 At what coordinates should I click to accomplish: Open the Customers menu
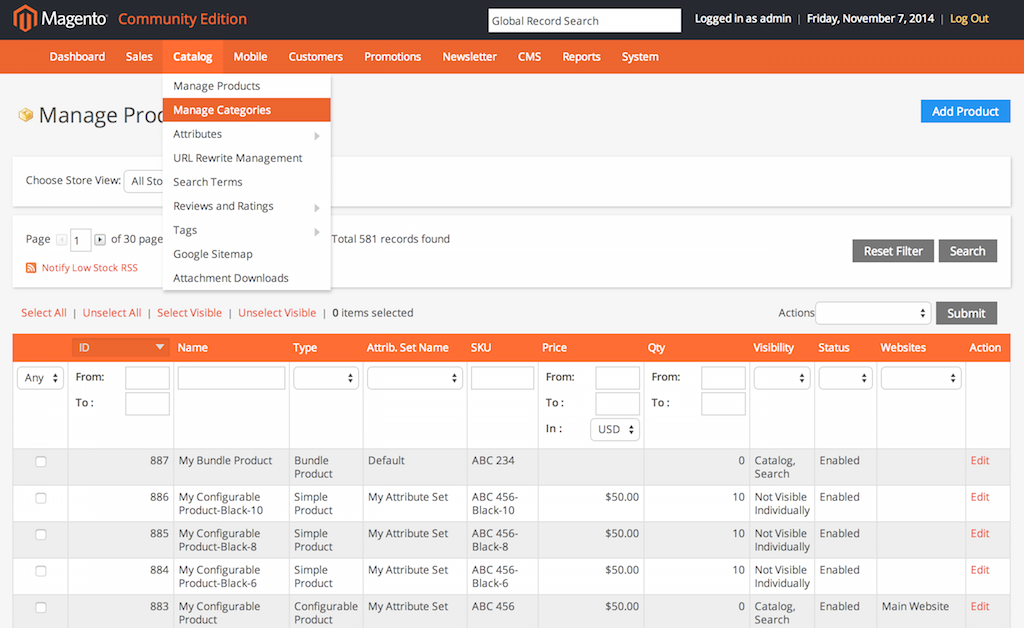(x=315, y=57)
